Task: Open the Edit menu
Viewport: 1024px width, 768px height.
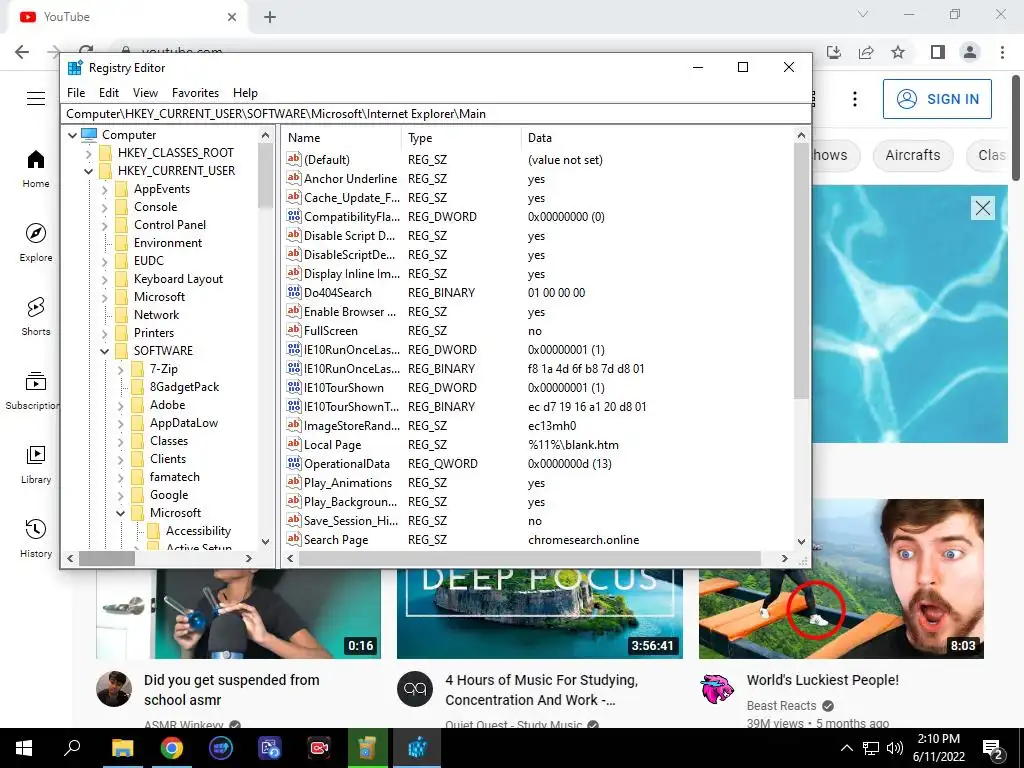Action: pos(108,93)
